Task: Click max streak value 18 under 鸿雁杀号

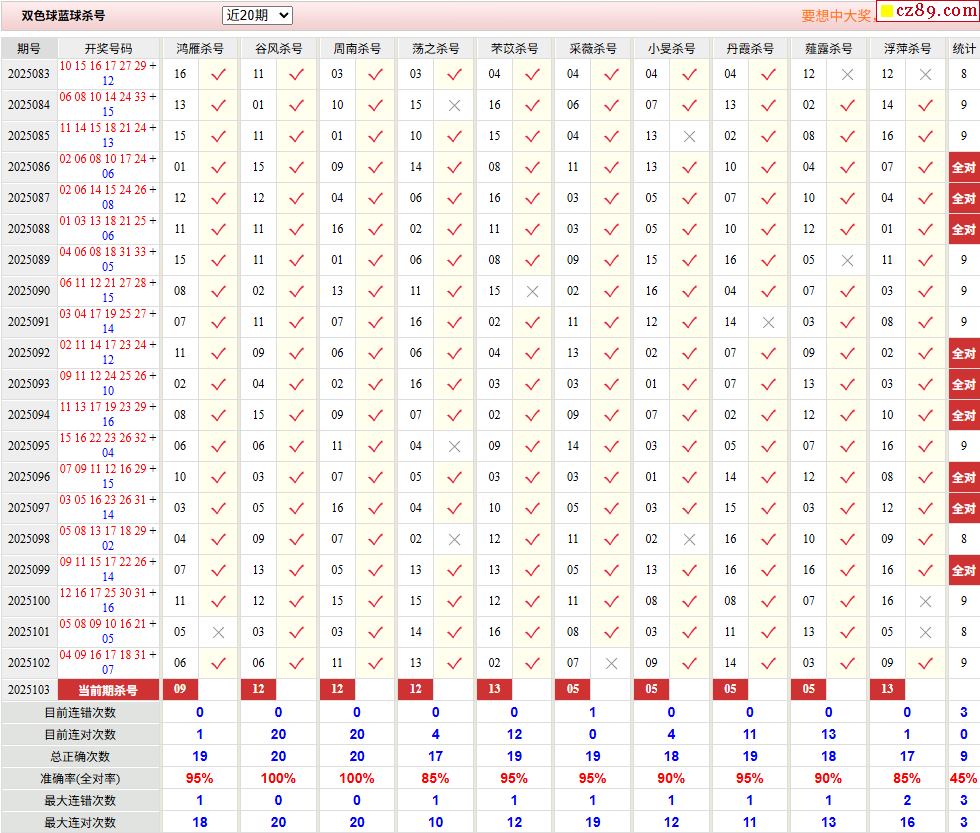Action: (199, 822)
